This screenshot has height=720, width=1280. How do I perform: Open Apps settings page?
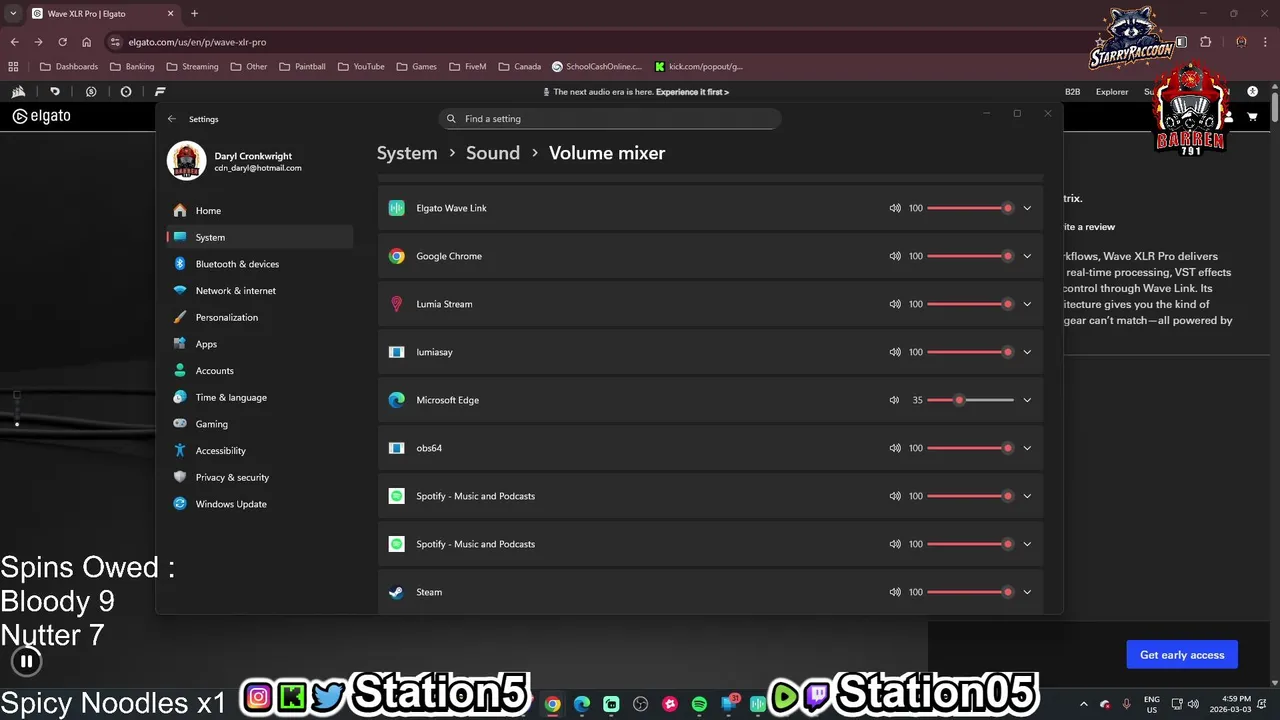pos(259,344)
